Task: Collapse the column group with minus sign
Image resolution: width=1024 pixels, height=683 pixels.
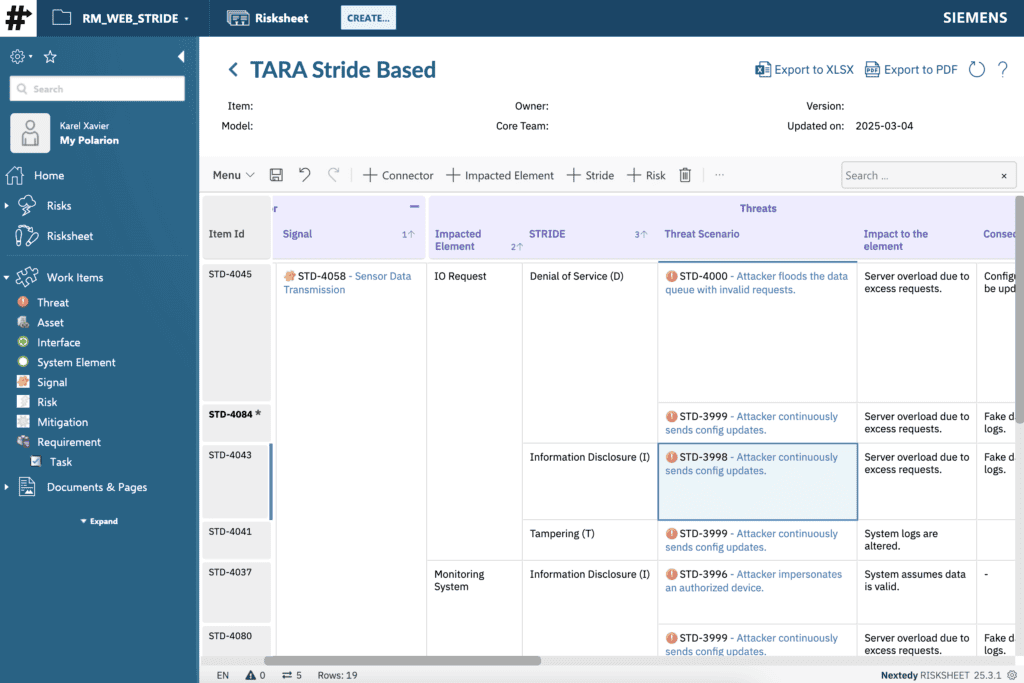Action: [414, 207]
